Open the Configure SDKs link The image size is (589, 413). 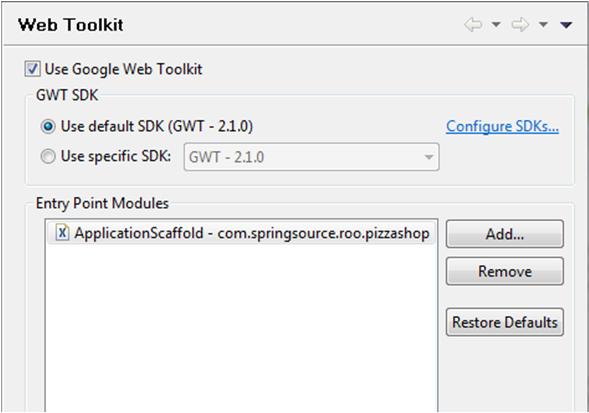pos(503,127)
